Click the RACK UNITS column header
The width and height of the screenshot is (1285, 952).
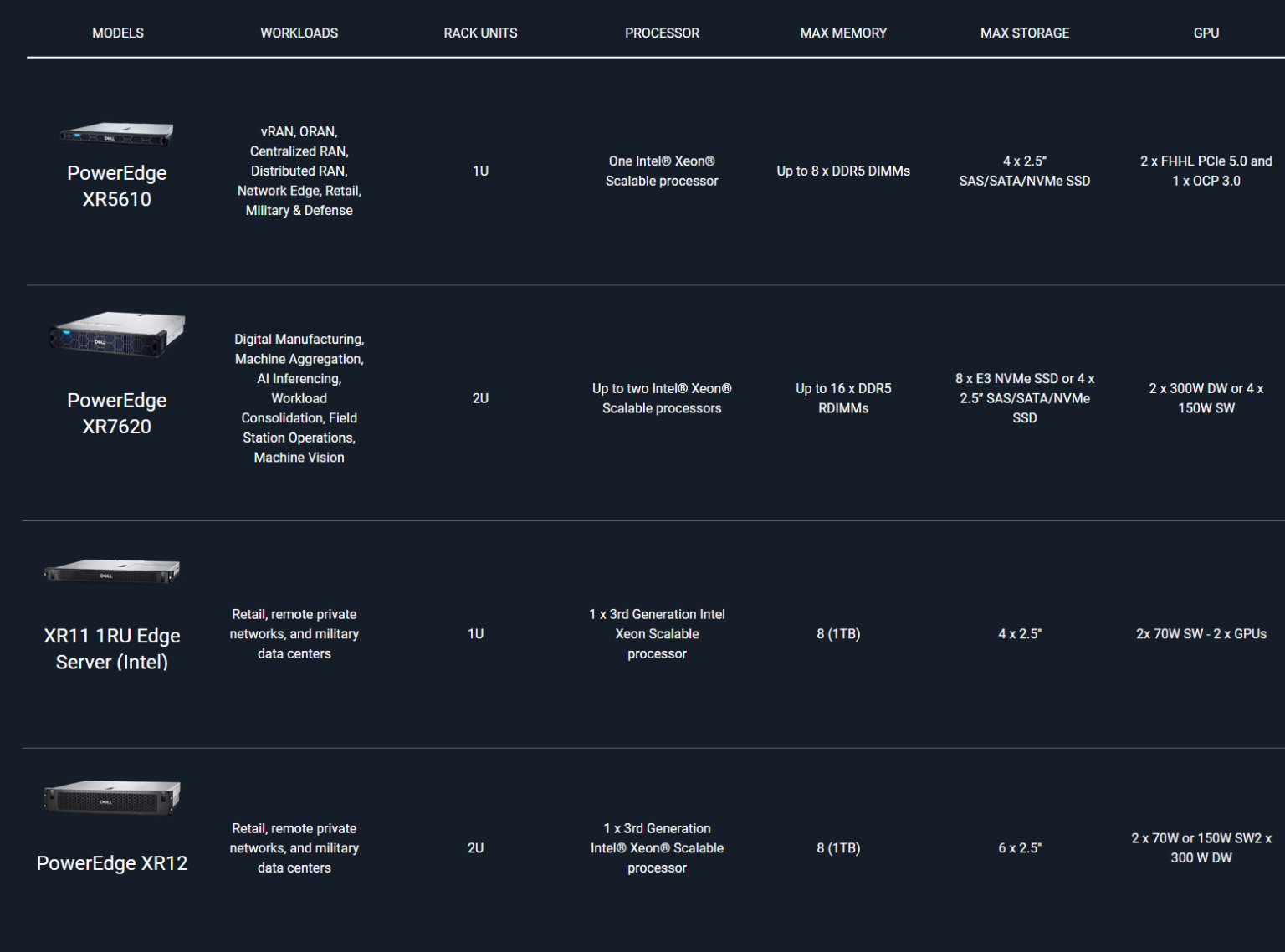pos(480,33)
